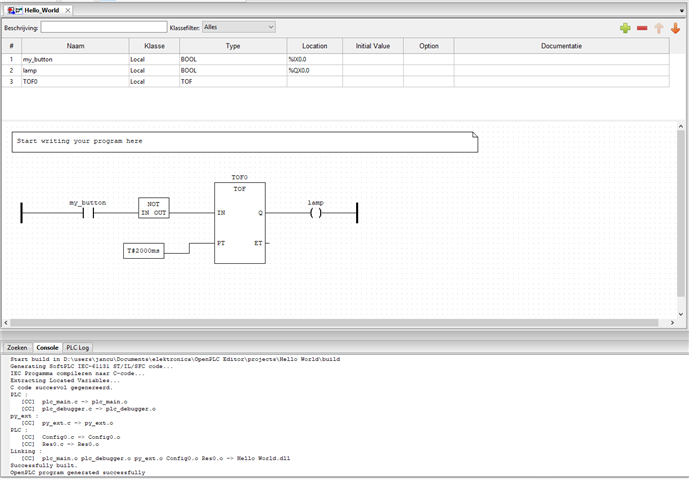Switch to the PLC Log tab
This screenshot has height=480, width=689.
77,348
